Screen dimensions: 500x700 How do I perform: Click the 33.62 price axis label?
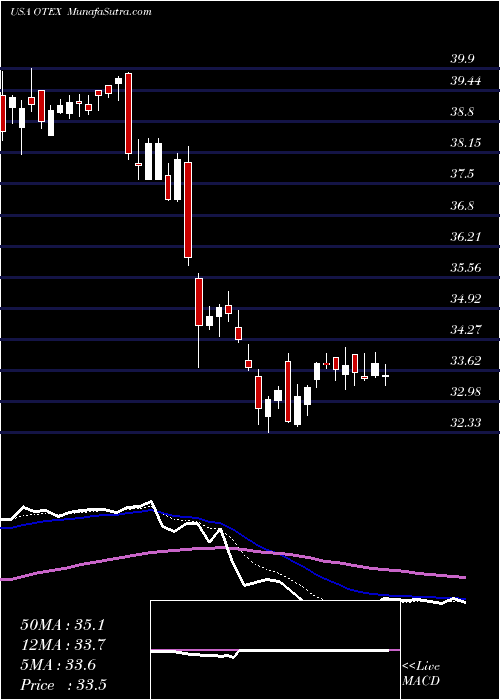pyautogui.click(x=467, y=360)
